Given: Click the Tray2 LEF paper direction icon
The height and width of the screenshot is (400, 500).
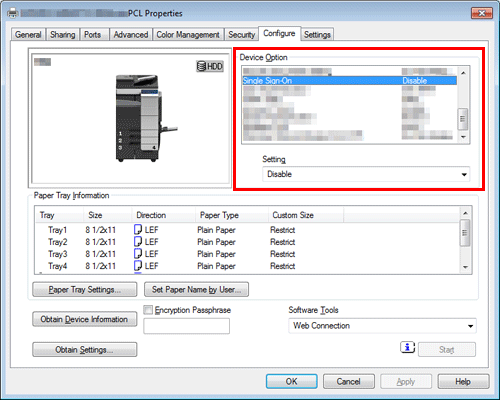Looking at the screenshot, I should [138, 242].
